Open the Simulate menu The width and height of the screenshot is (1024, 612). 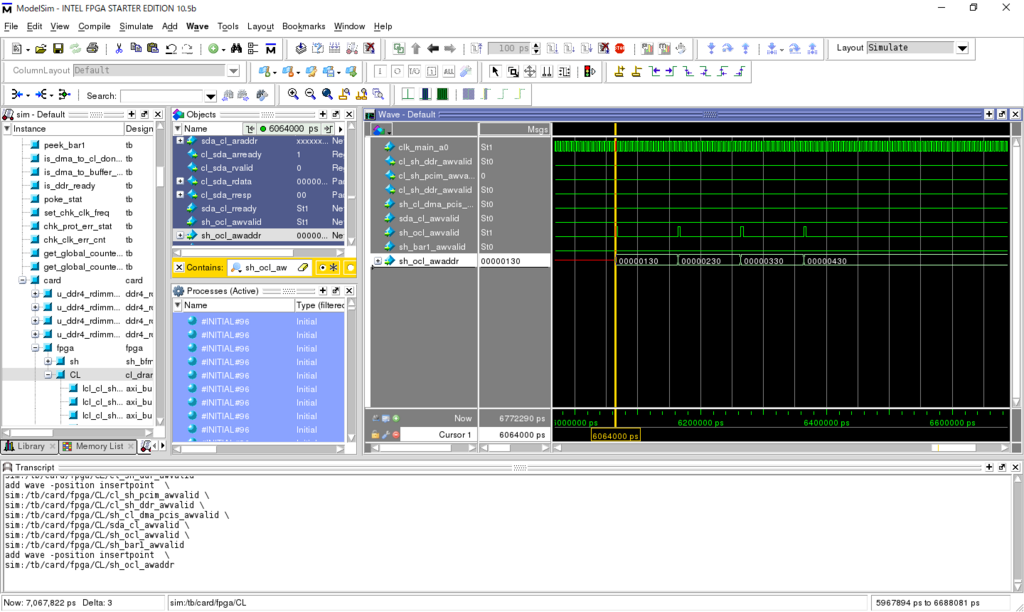(136, 26)
